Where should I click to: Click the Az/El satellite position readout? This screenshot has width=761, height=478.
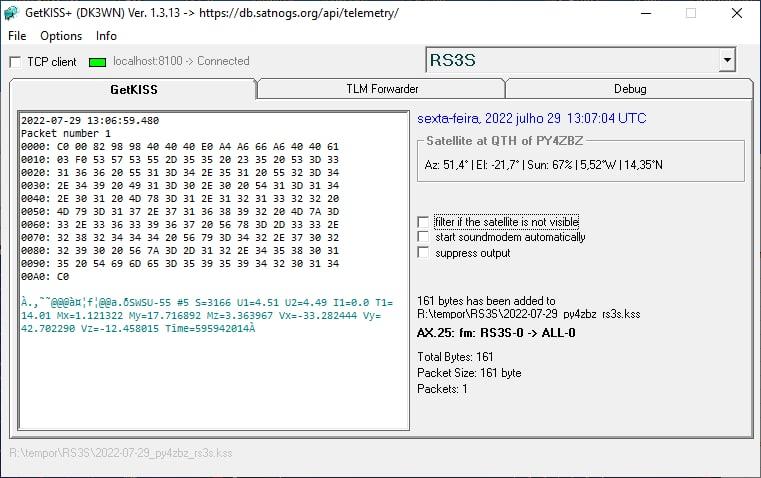point(543,165)
